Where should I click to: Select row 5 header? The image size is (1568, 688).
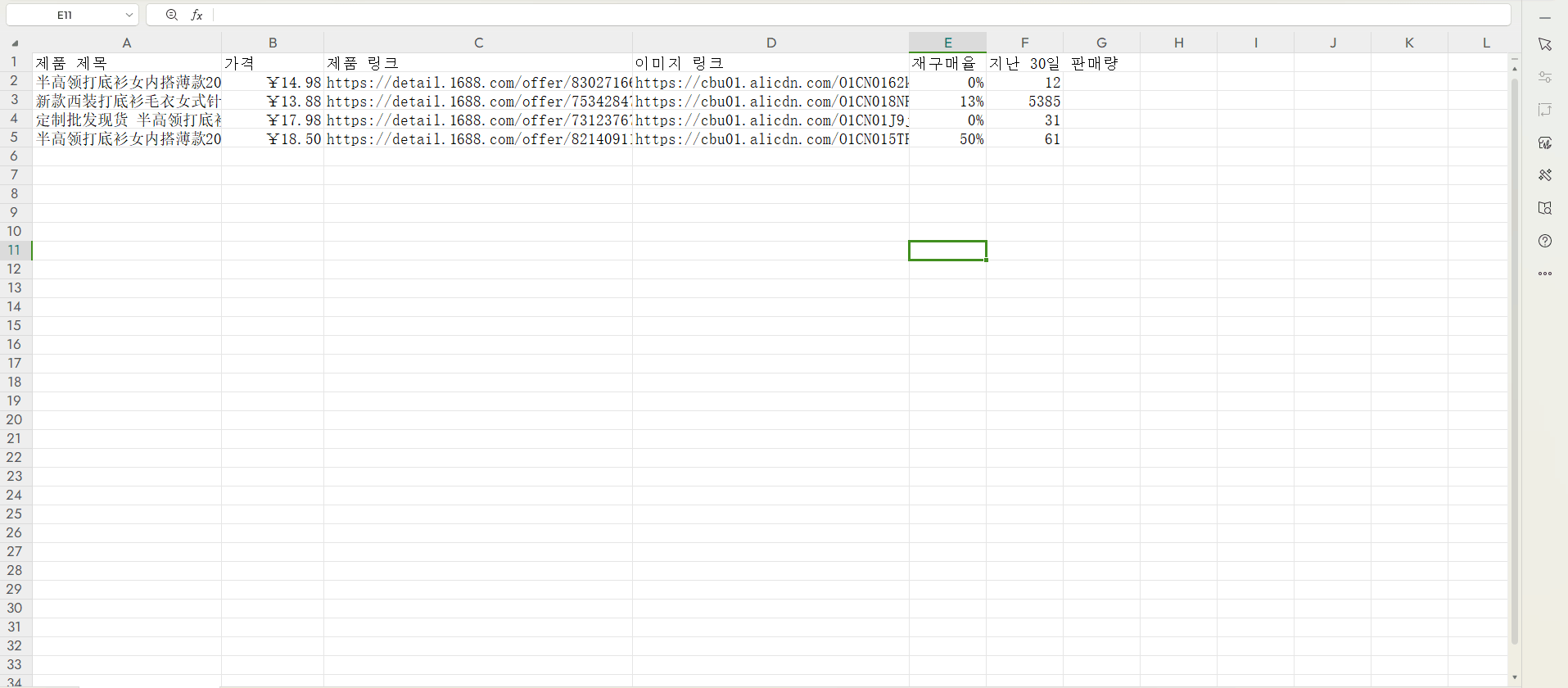click(x=15, y=138)
